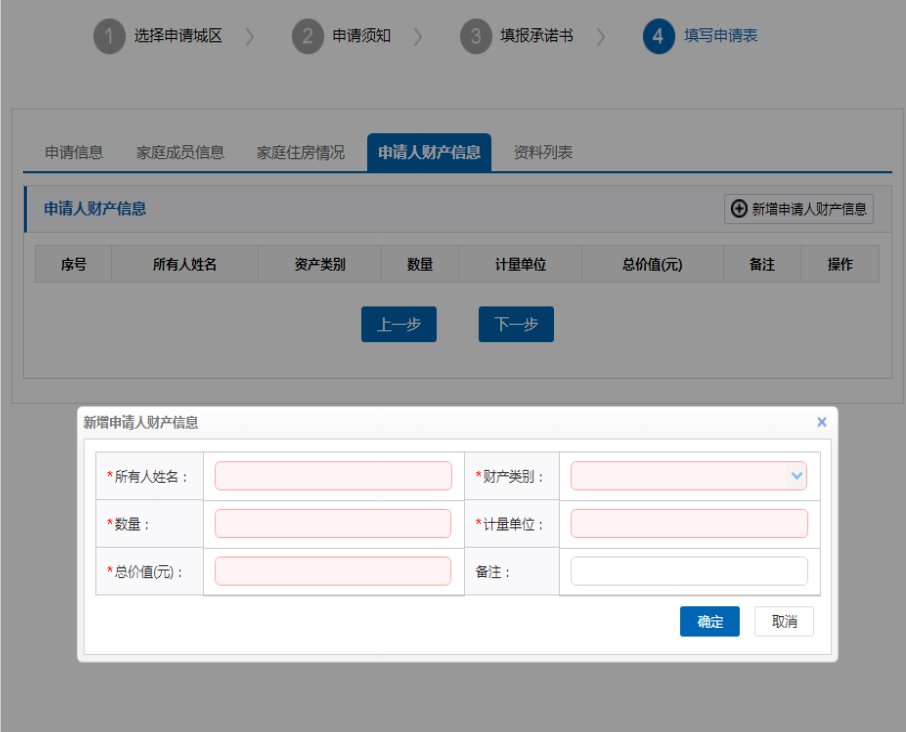Close the 新增申请人财产信息 dialog with X
This screenshot has width=906, height=732.
[x=821, y=422]
